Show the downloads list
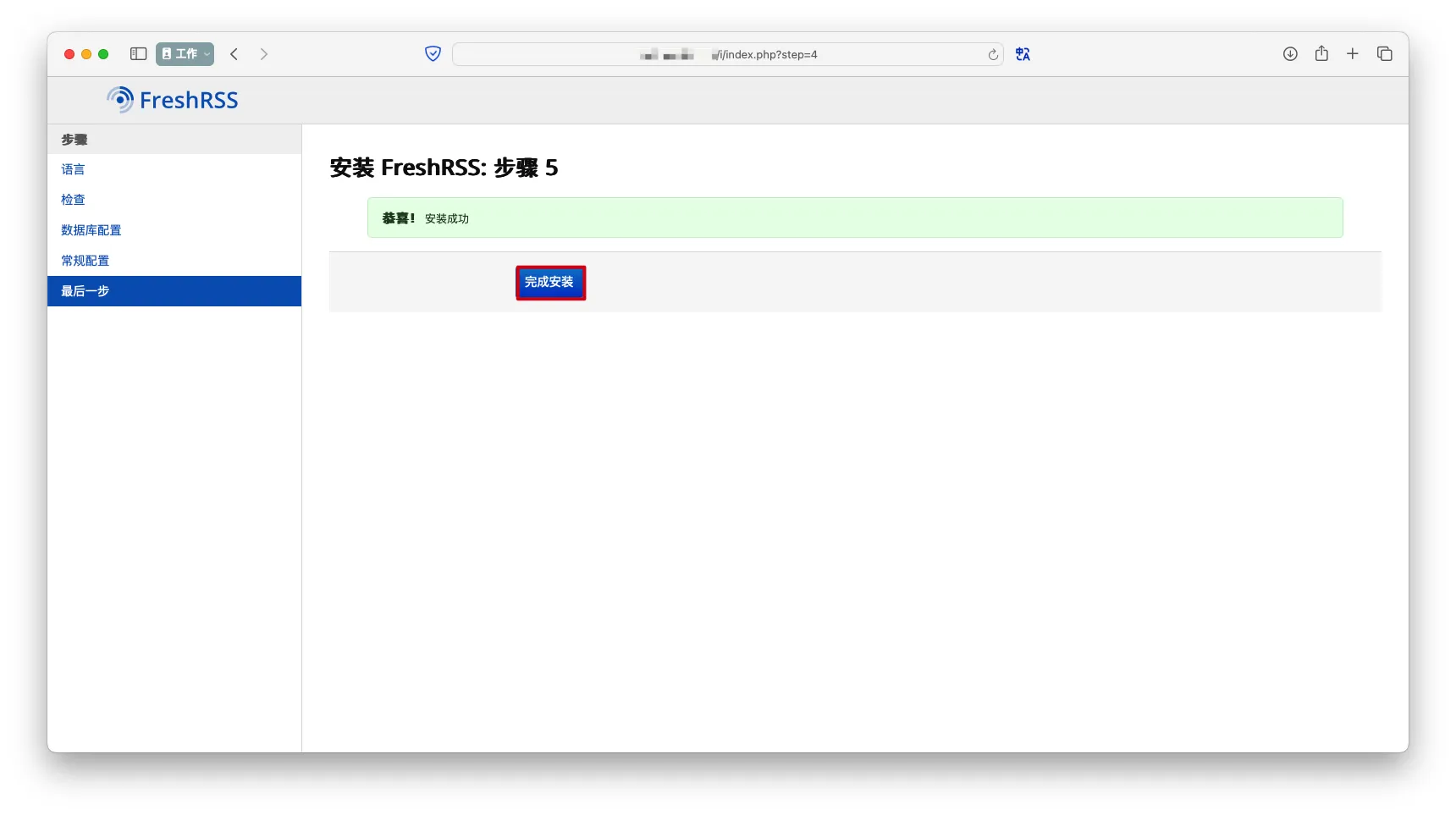The width and height of the screenshot is (1456, 815). (x=1290, y=54)
